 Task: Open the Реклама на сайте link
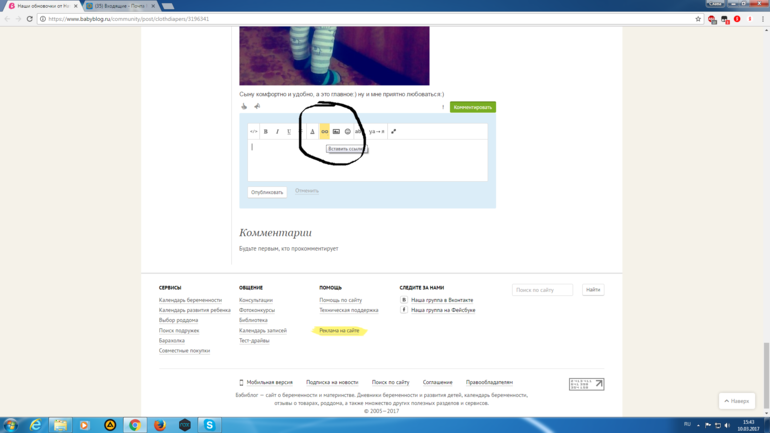tap(339, 330)
